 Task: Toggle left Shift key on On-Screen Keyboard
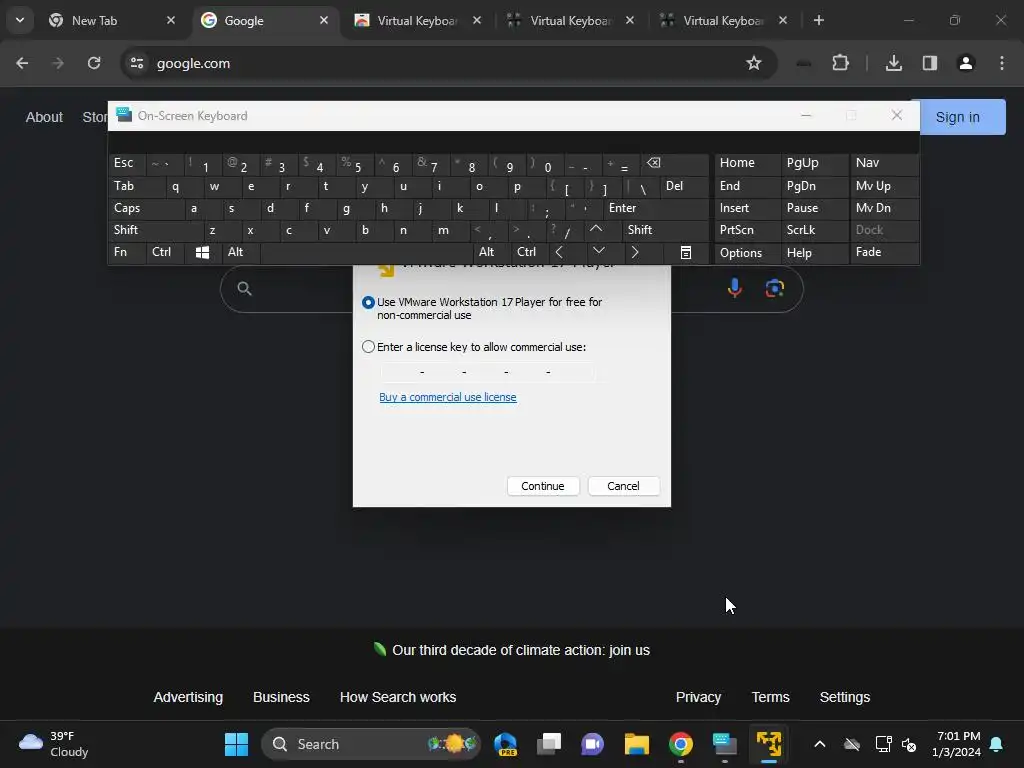point(155,230)
